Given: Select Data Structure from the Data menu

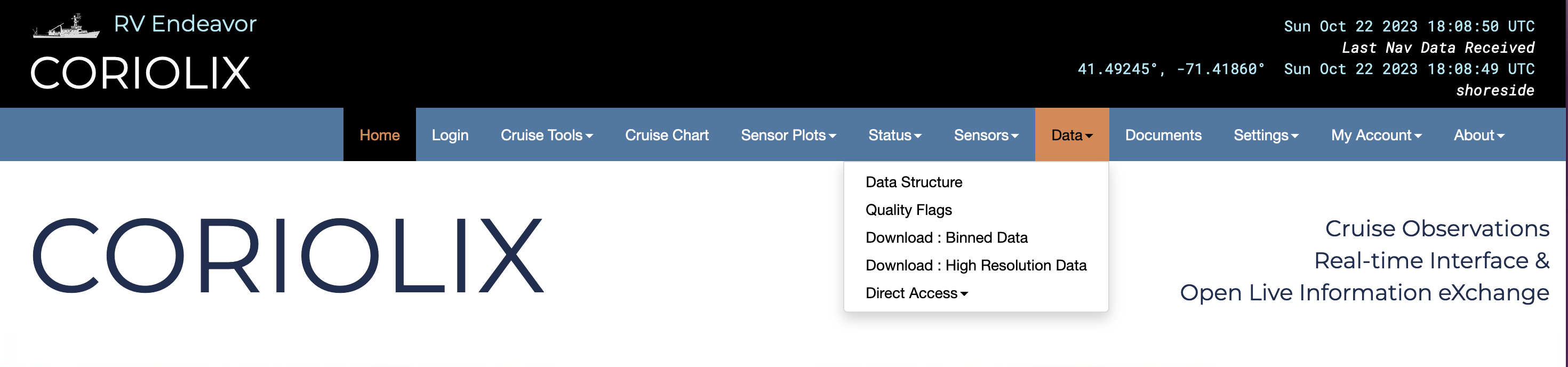Looking at the screenshot, I should 914,182.
